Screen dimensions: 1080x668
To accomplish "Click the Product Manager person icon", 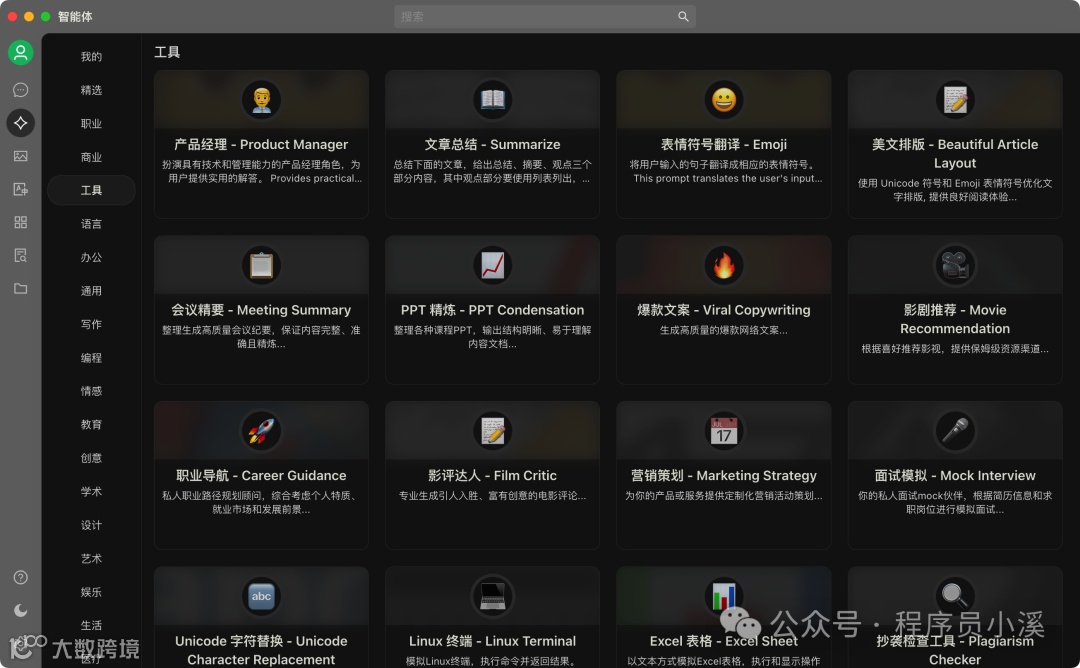I will pyautogui.click(x=261, y=100).
